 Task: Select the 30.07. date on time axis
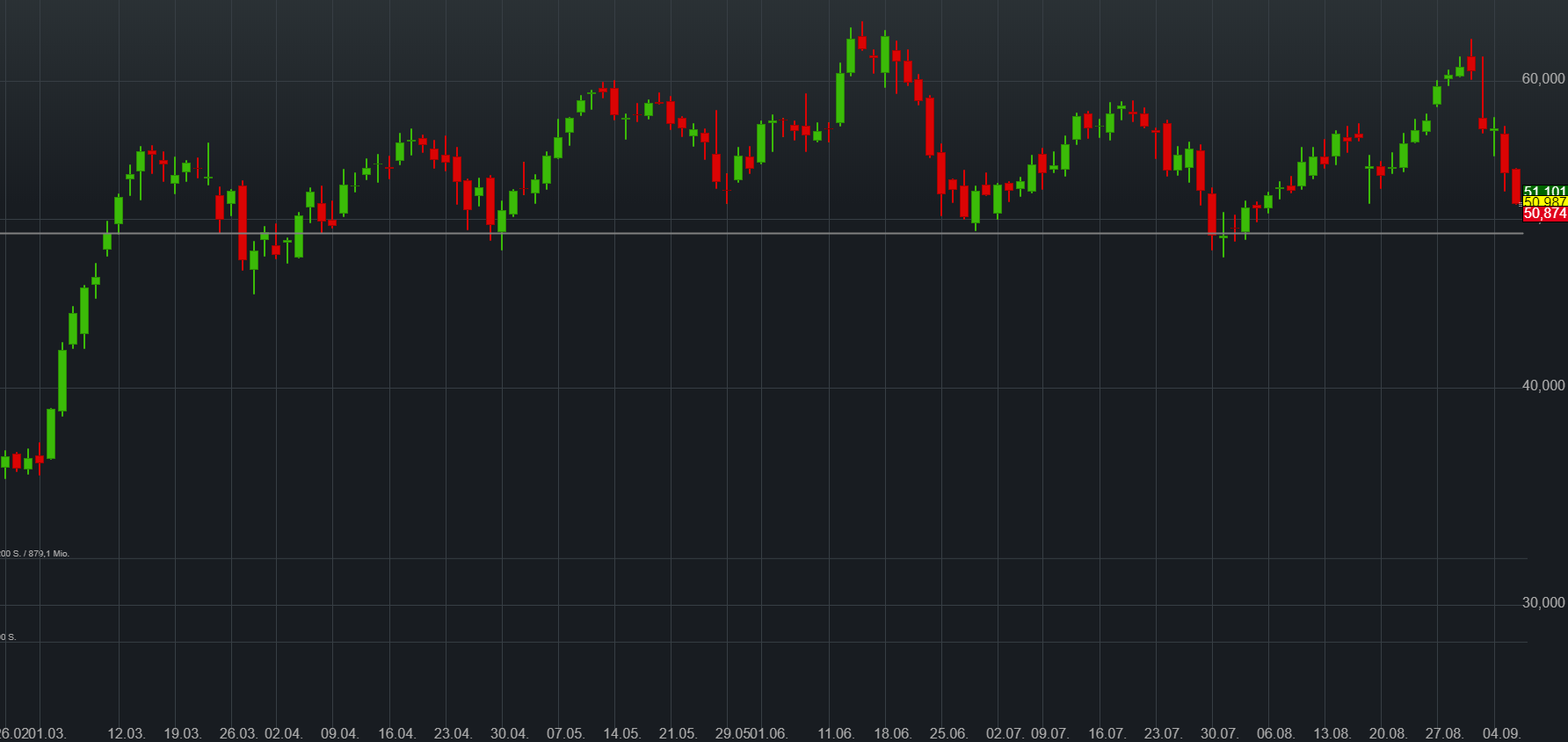tap(1219, 733)
